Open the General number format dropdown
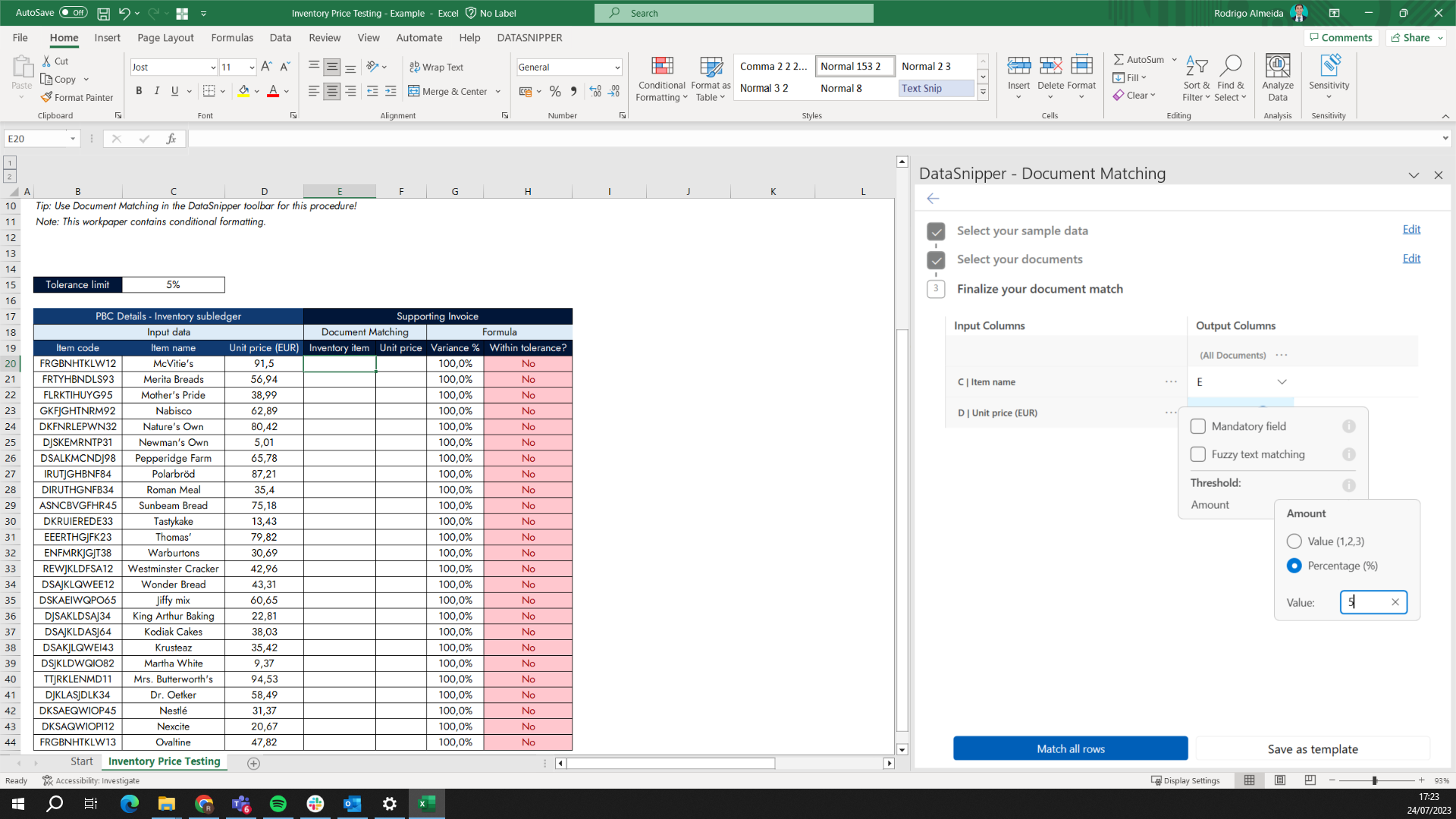This screenshot has width=1456, height=819. [x=616, y=67]
